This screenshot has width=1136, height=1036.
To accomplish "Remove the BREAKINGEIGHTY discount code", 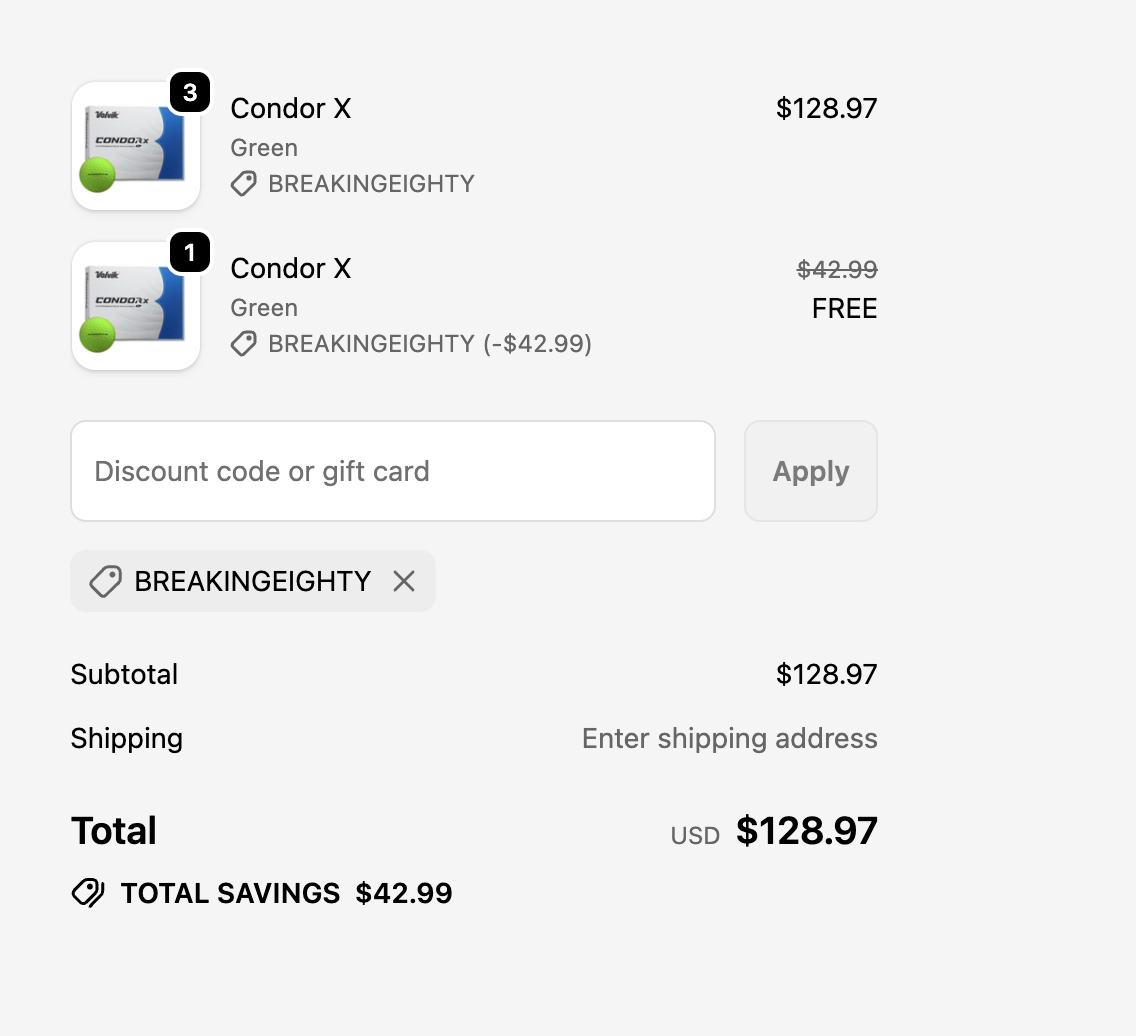I will tap(404, 581).
